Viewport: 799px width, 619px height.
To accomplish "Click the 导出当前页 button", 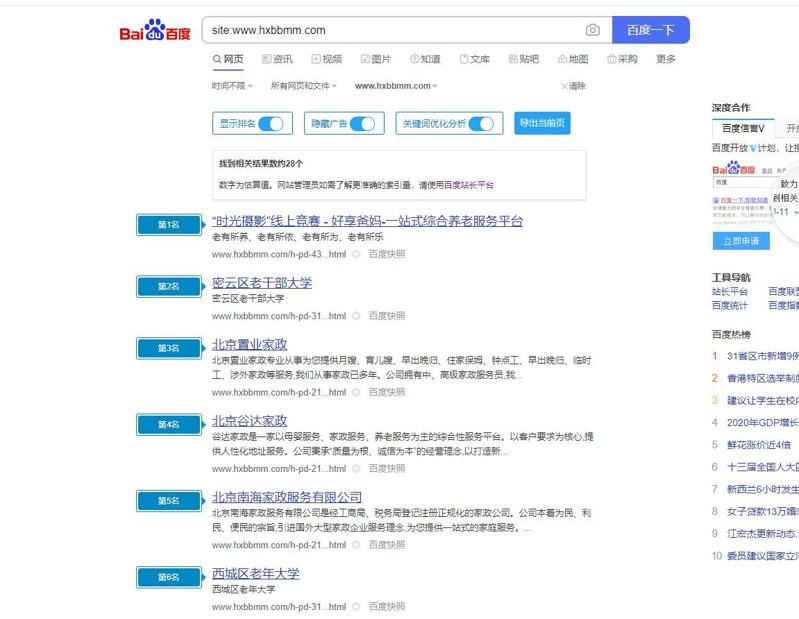I will click(x=542, y=123).
